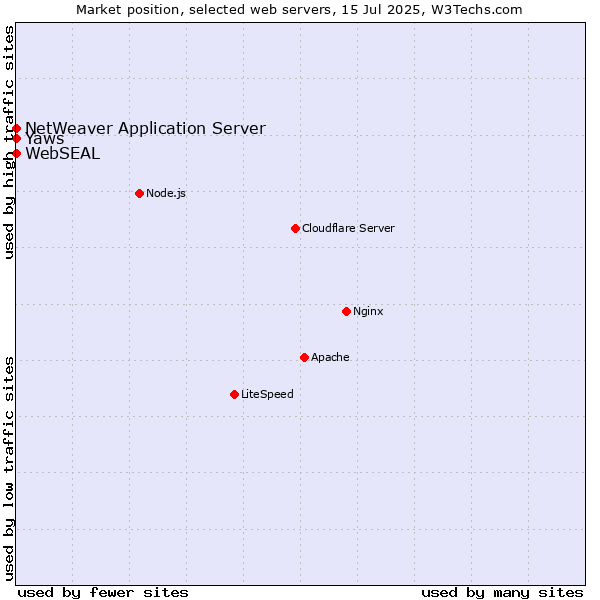Click the WebSEAL red data point
The width and height of the screenshot is (600, 600).
click(16, 153)
